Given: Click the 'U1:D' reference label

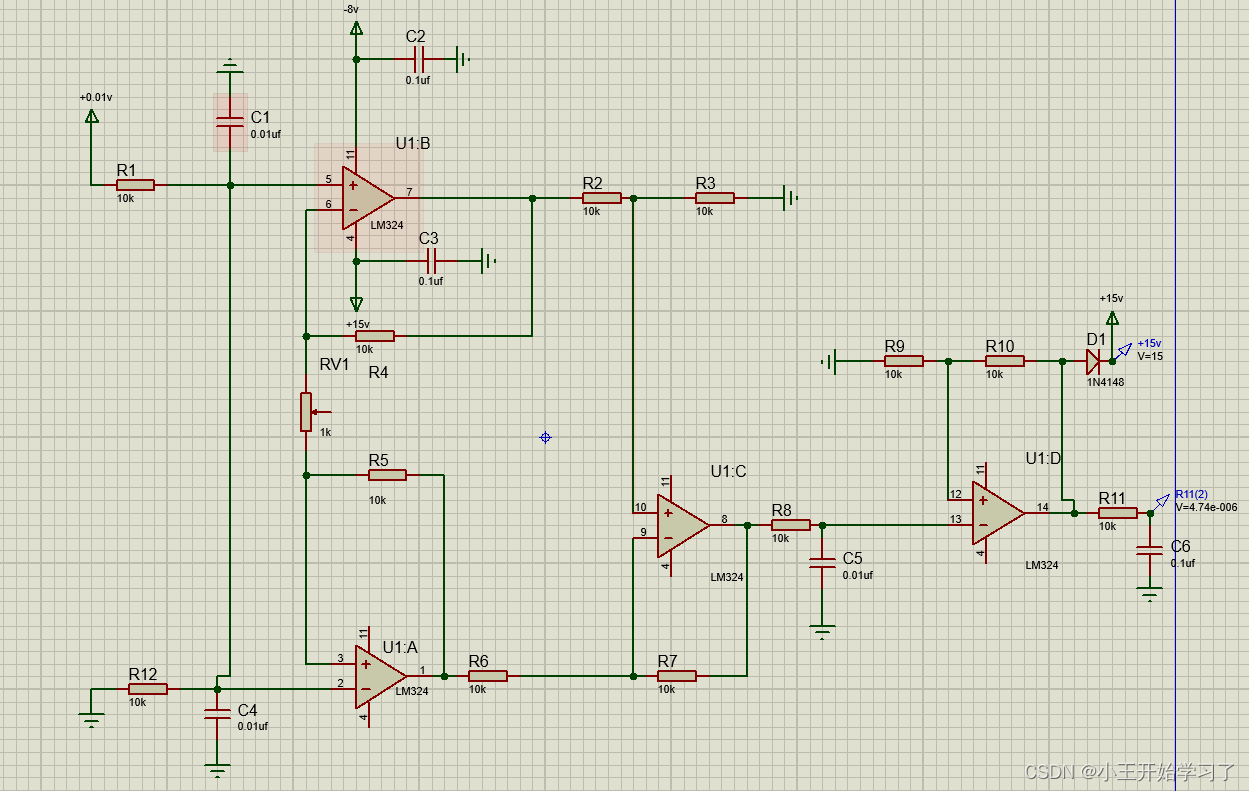Looking at the screenshot, I should pyautogui.click(x=1043, y=458).
